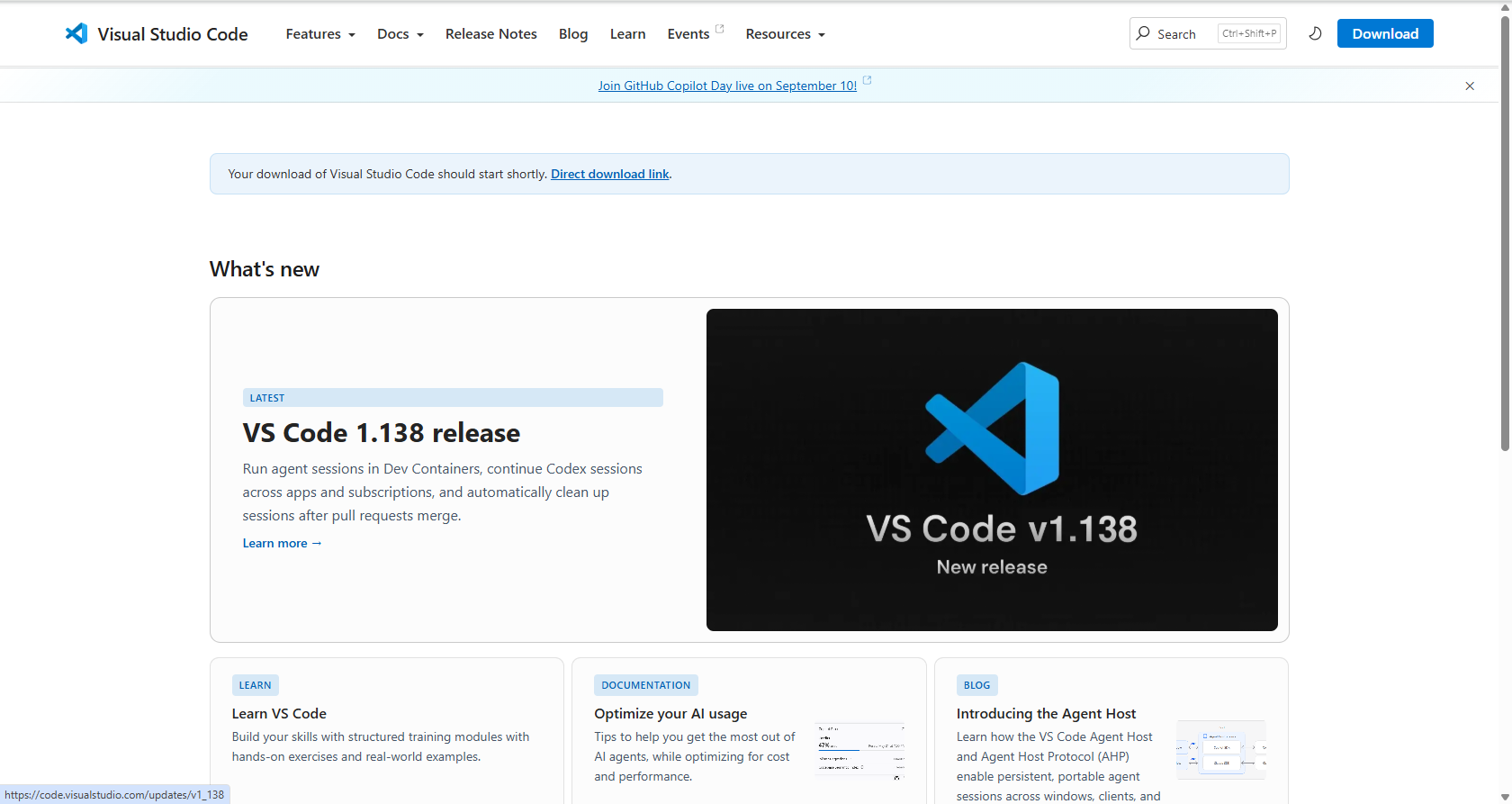Image resolution: width=1512 pixels, height=804 pixels.
Task: Click the blue Download button
Action: (1385, 33)
